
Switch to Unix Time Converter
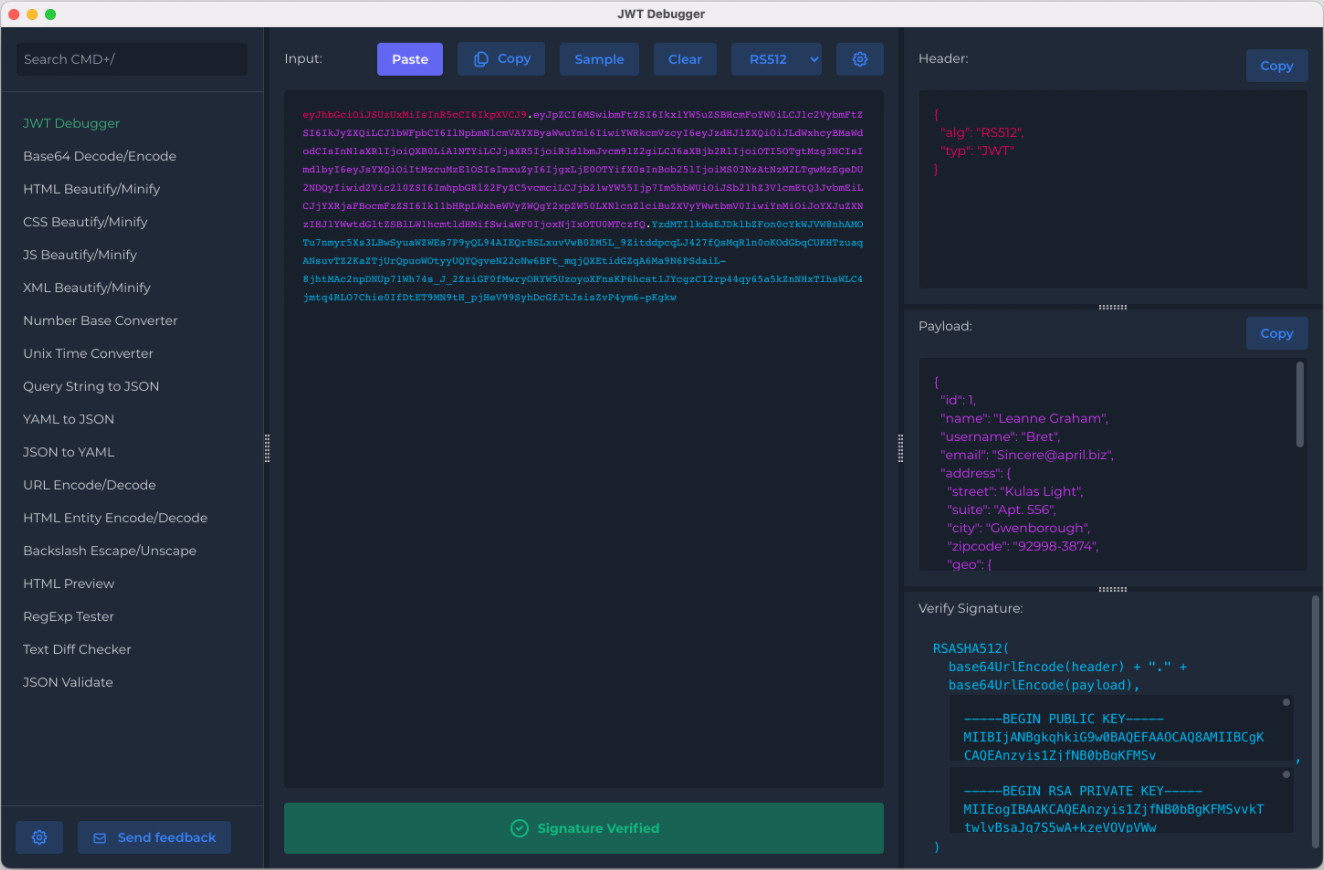pyautogui.click(x=89, y=353)
